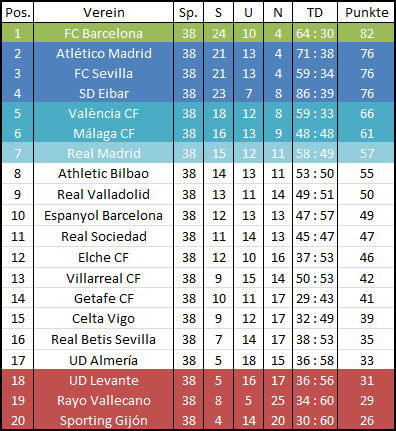Image resolution: width=396 pixels, height=431 pixels.
Task: Click position number 18 cell
Action: (18, 380)
